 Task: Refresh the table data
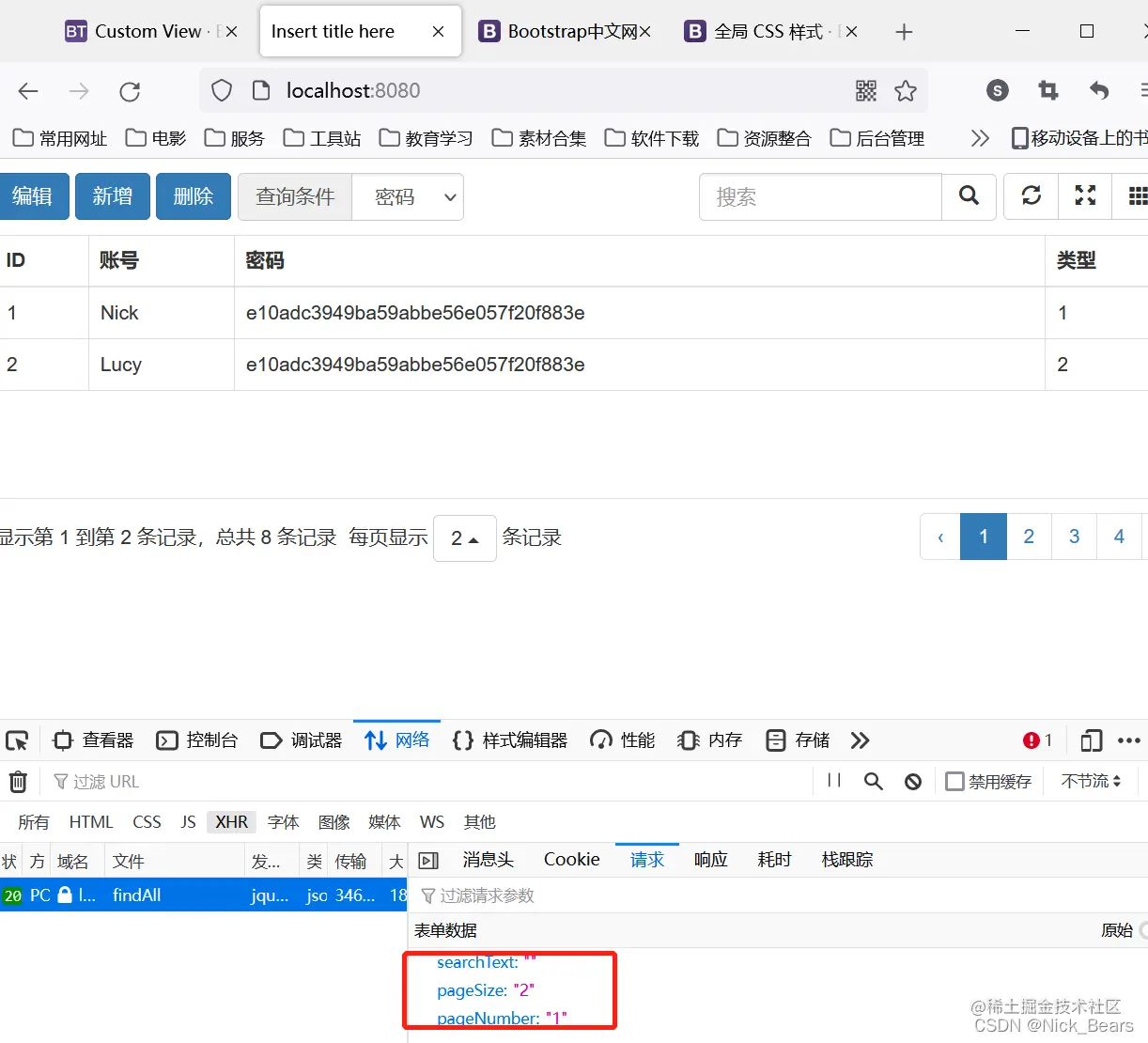pos(1032,196)
